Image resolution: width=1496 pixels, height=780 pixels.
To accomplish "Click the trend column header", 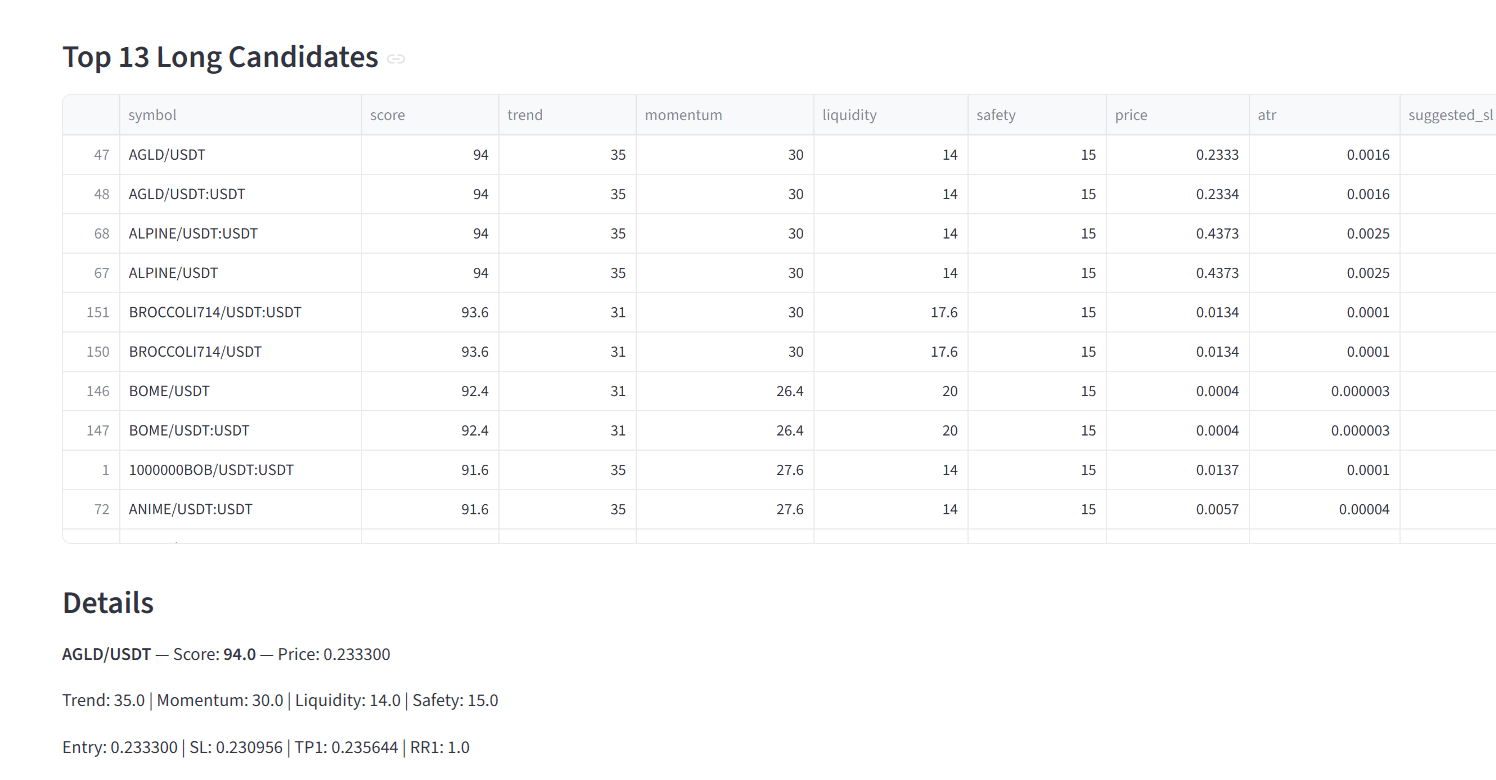I will coord(525,115).
